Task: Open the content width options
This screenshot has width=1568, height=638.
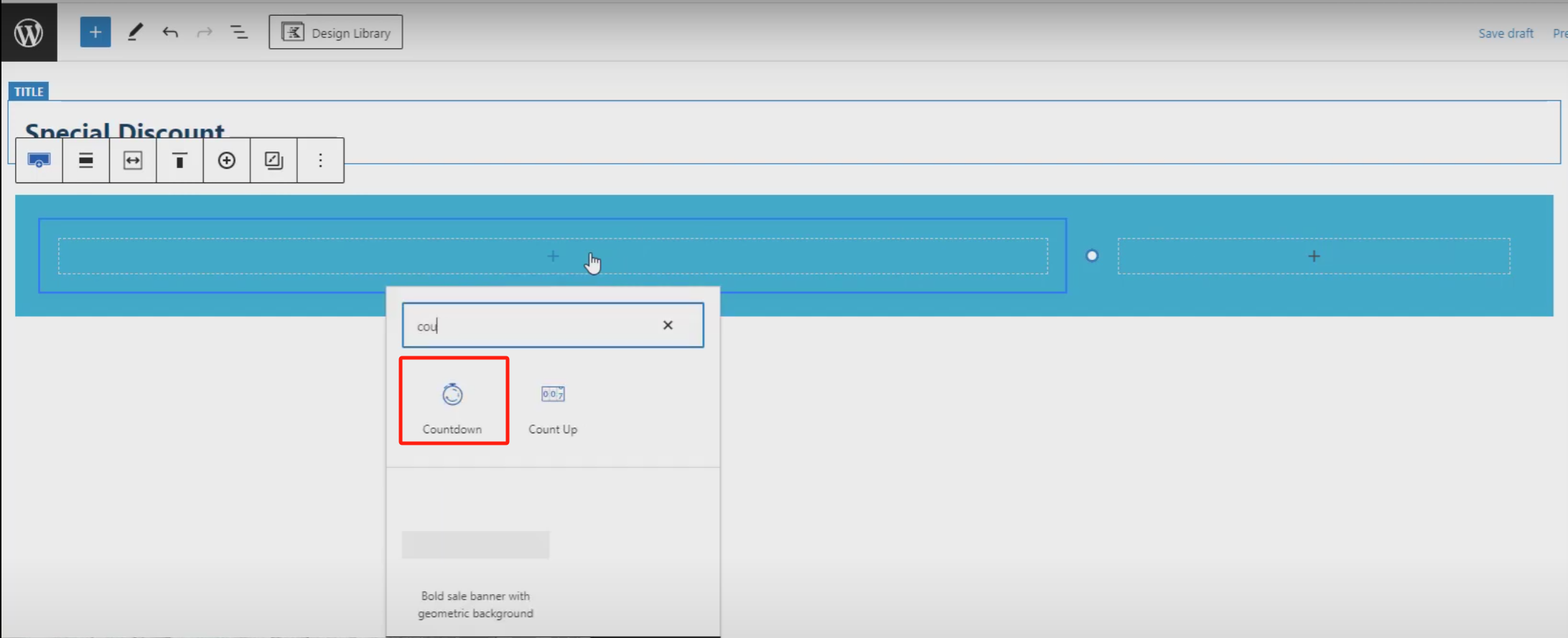Action: click(133, 160)
